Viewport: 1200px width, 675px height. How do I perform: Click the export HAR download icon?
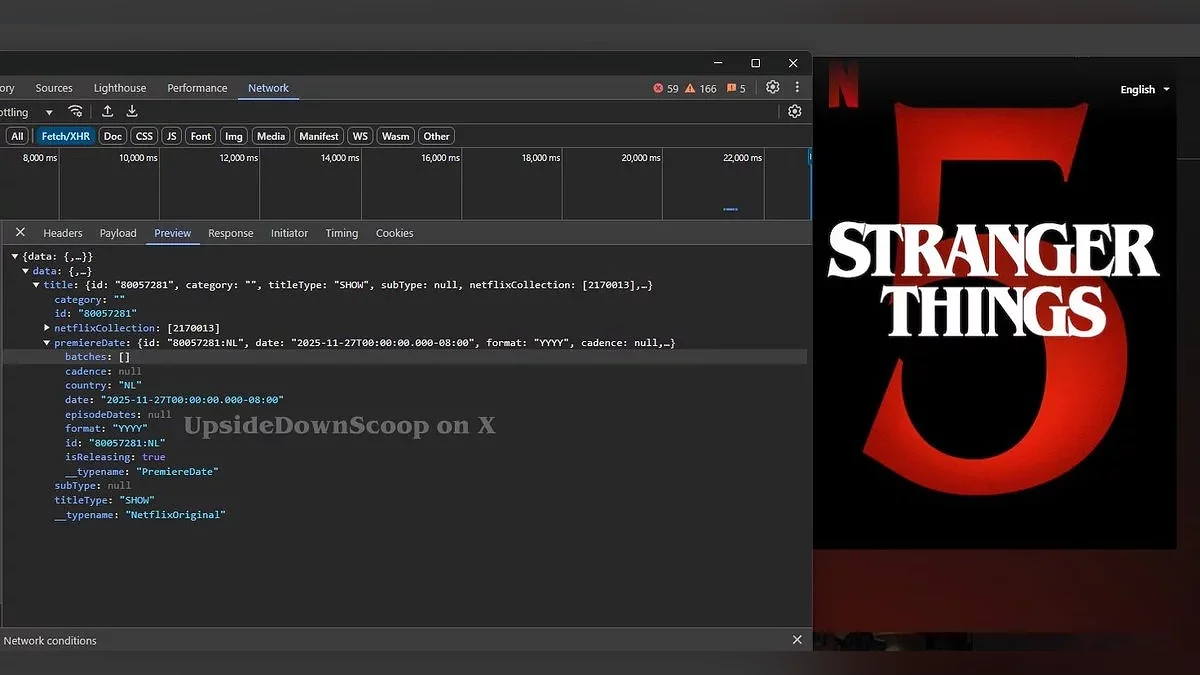point(132,112)
